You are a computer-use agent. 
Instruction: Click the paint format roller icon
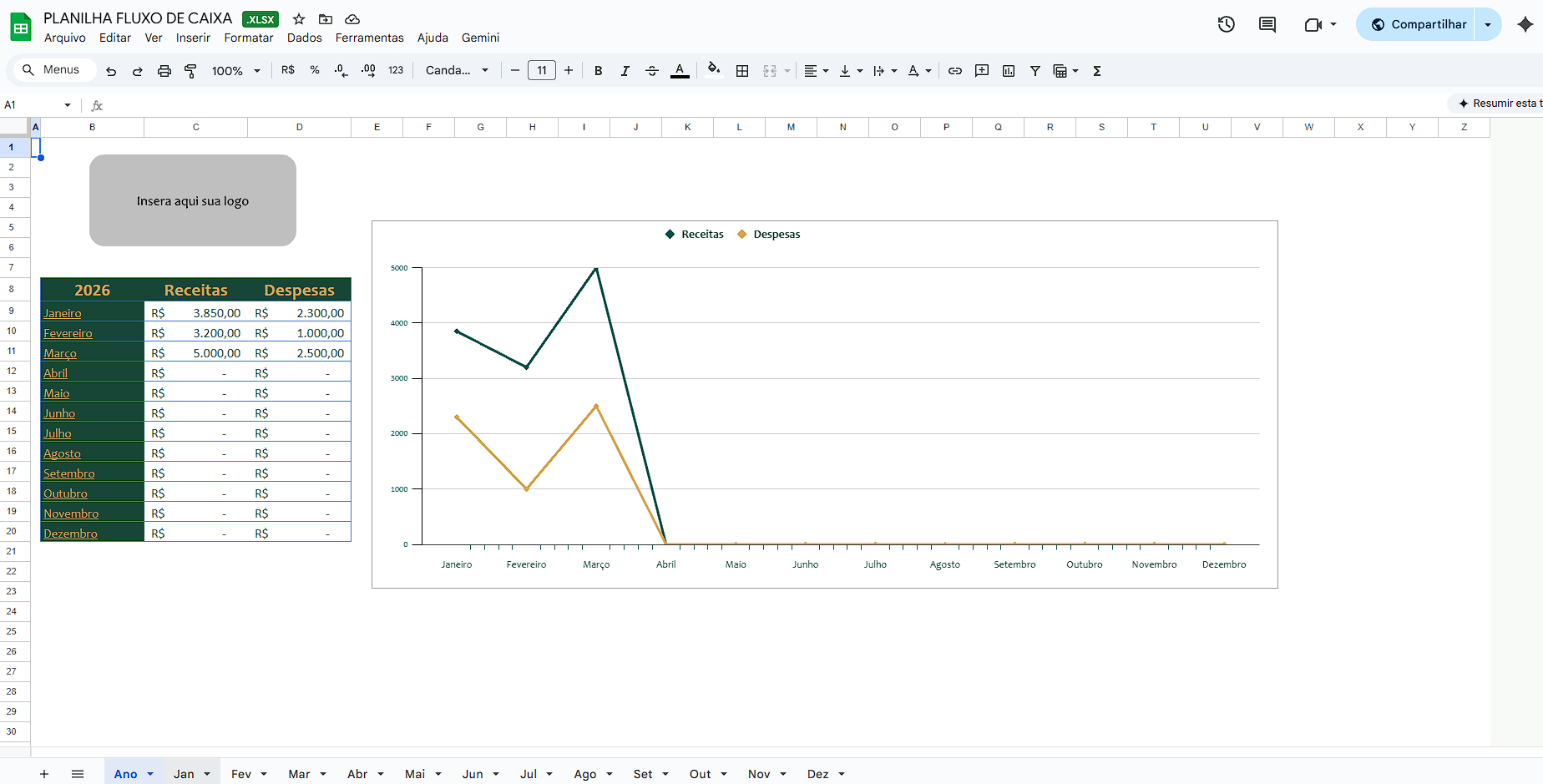pos(190,71)
